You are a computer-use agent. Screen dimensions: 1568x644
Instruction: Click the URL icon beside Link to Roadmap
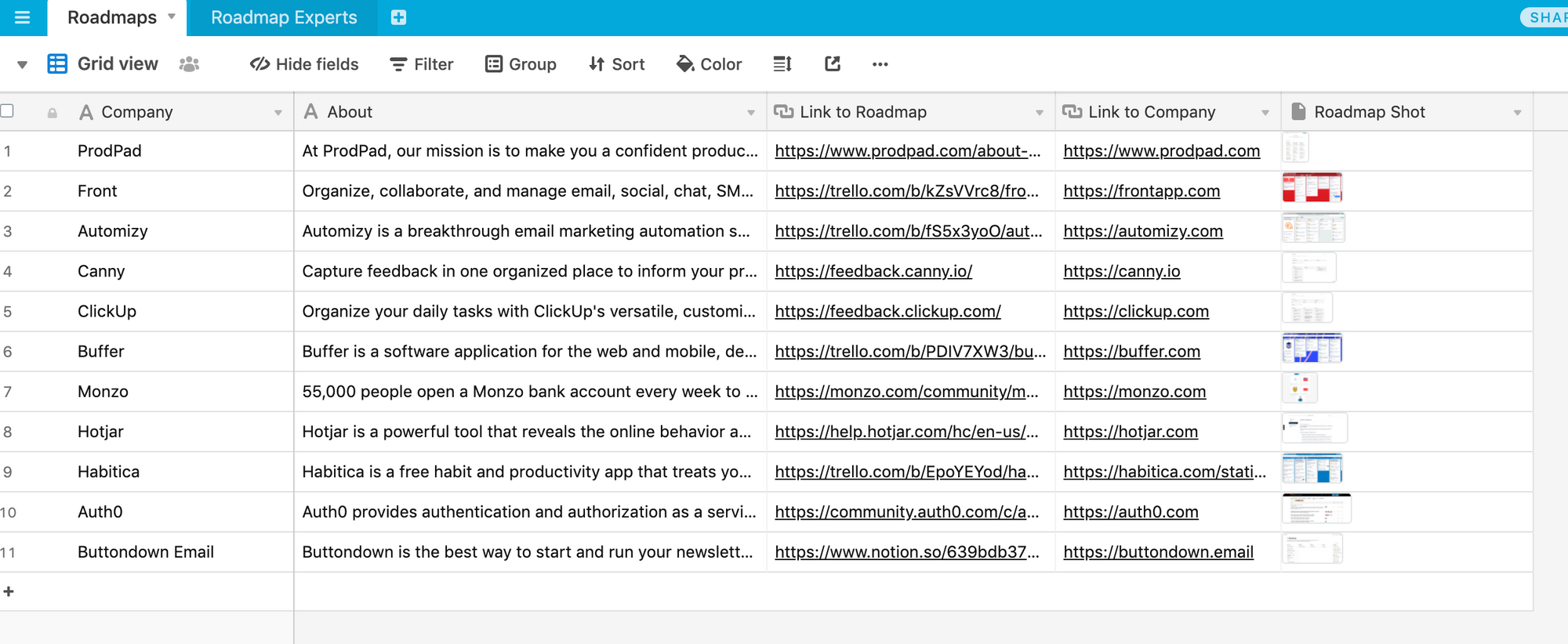pyautogui.click(x=783, y=112)
